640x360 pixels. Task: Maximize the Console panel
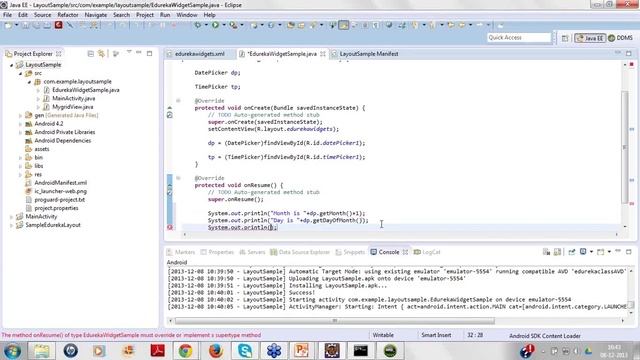point(629,252)
